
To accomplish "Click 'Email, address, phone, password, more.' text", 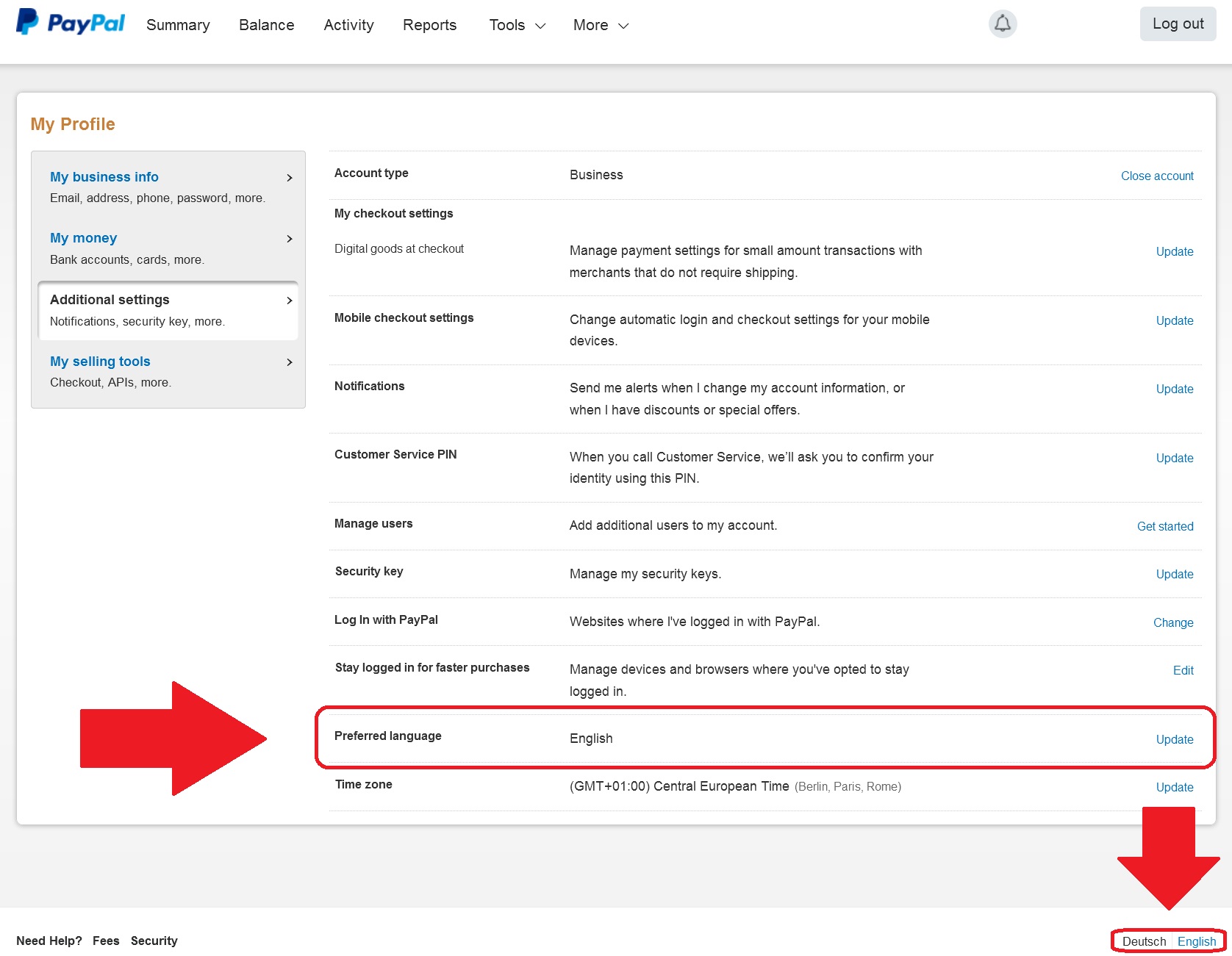I will [157, 198].
